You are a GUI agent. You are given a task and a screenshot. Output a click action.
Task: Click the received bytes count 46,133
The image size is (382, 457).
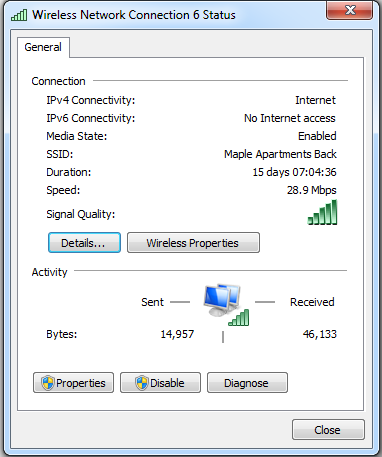pos(320,334)
